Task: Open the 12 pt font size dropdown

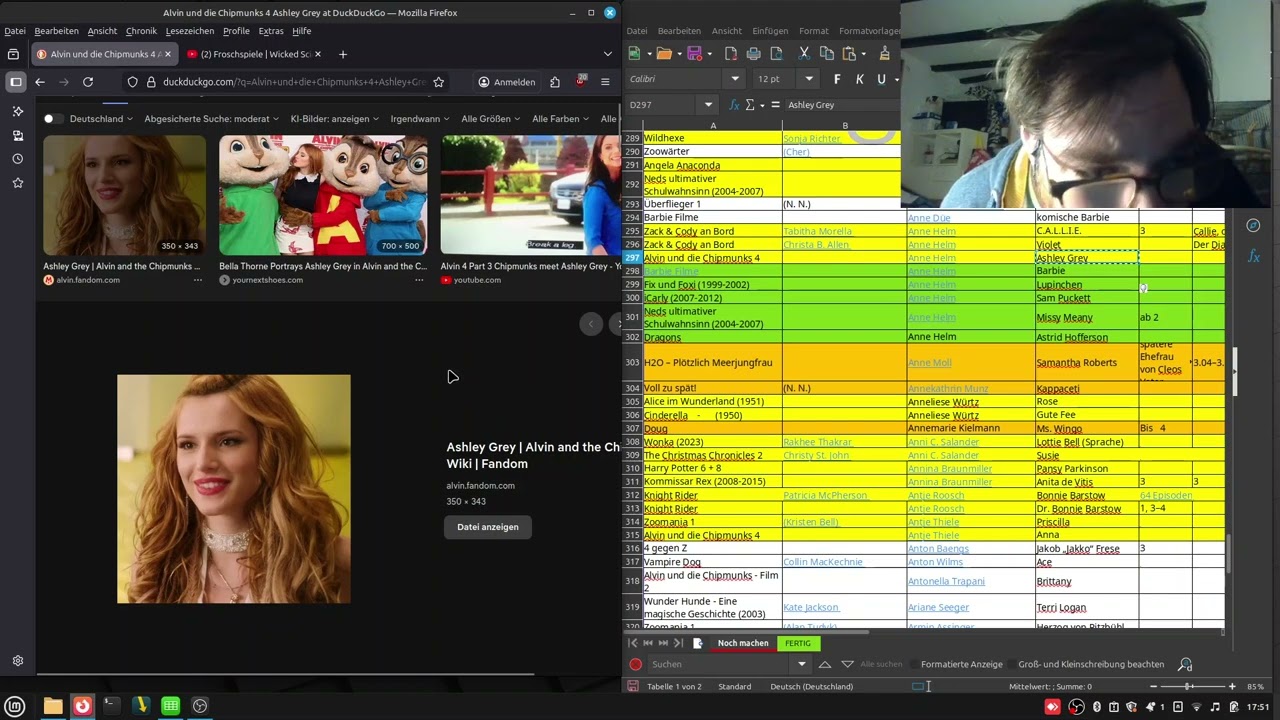Action: [x=809, y=79]
